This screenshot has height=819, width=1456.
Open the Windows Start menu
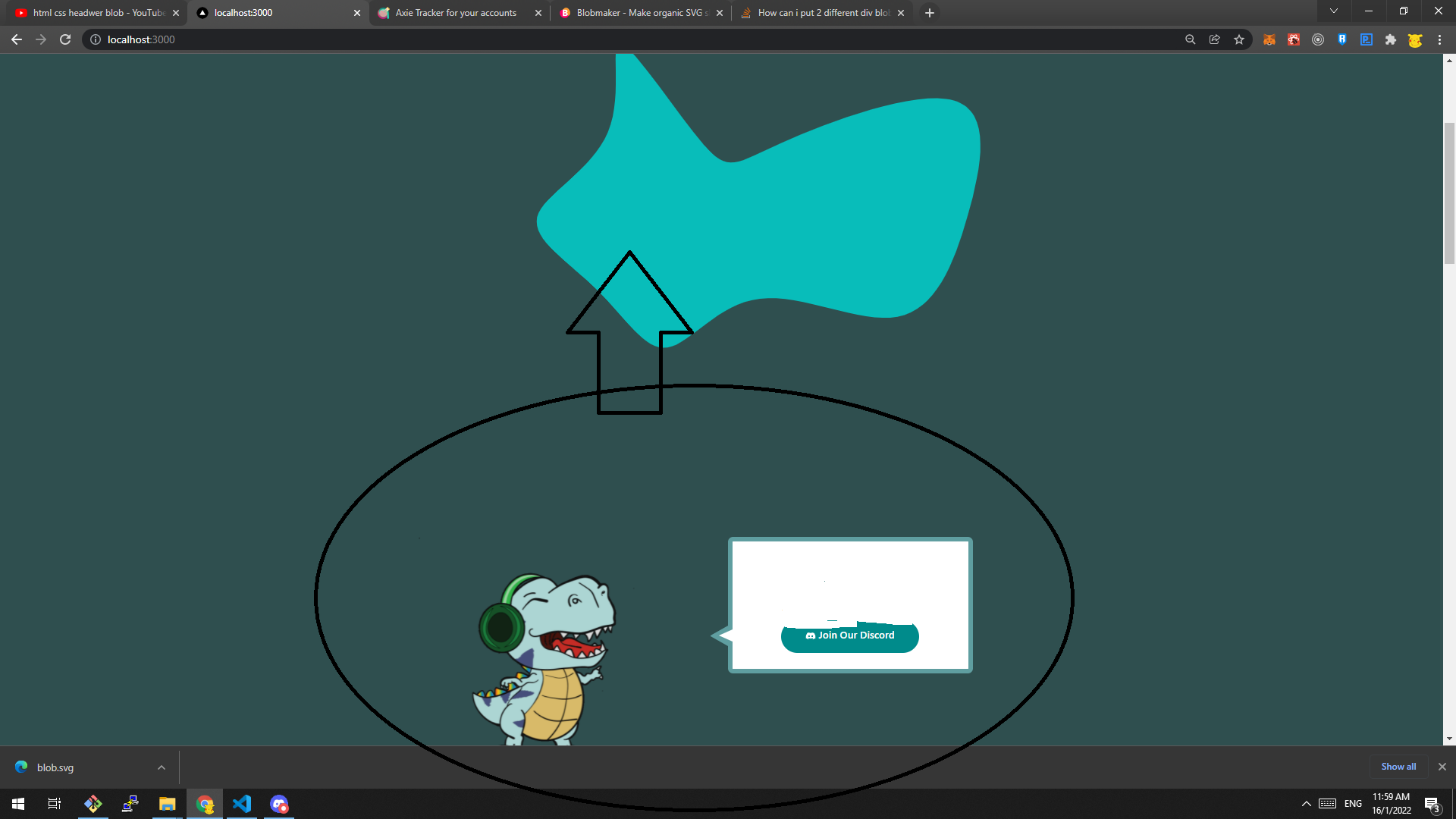click(x=18, y=804)
